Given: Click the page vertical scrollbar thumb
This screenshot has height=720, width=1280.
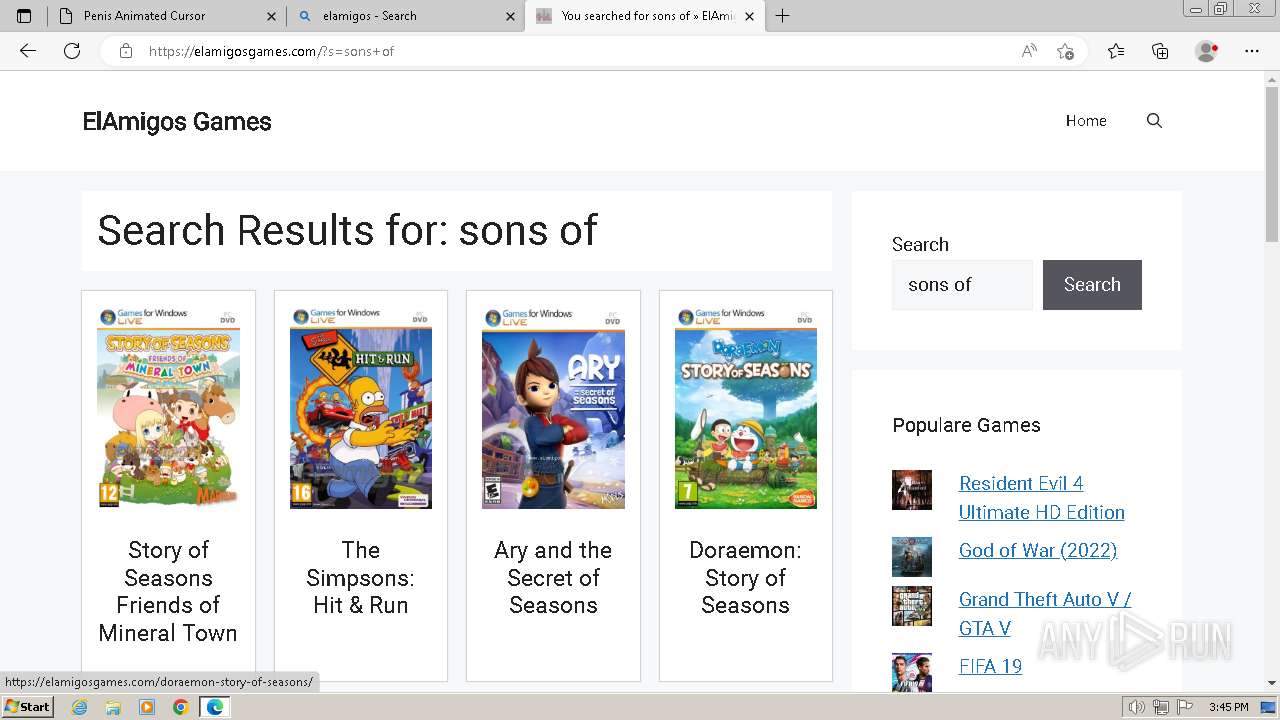Looking at the screenshot, I should tap(1272, 164).
